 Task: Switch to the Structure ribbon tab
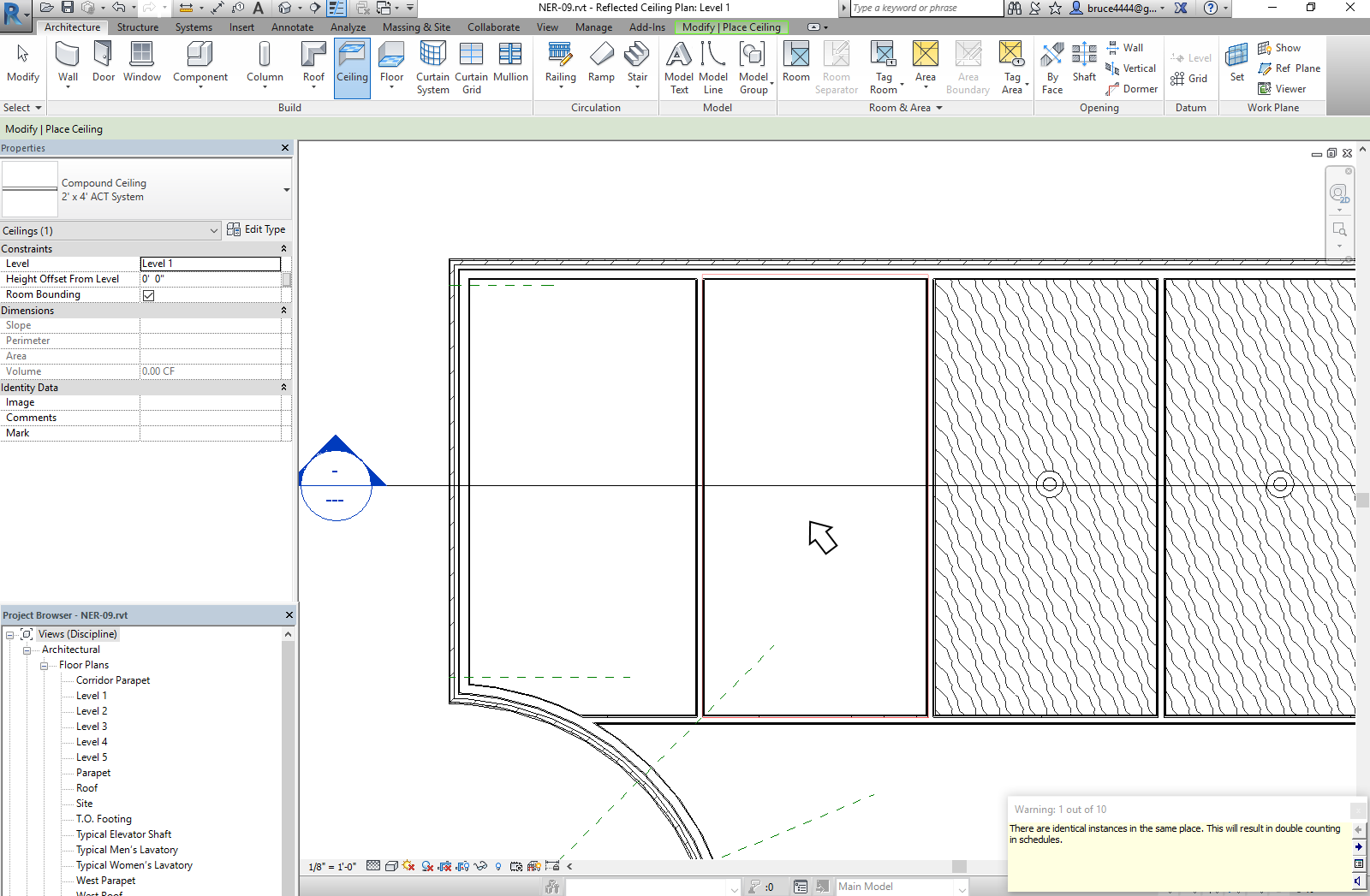click(x=138, y=27)
